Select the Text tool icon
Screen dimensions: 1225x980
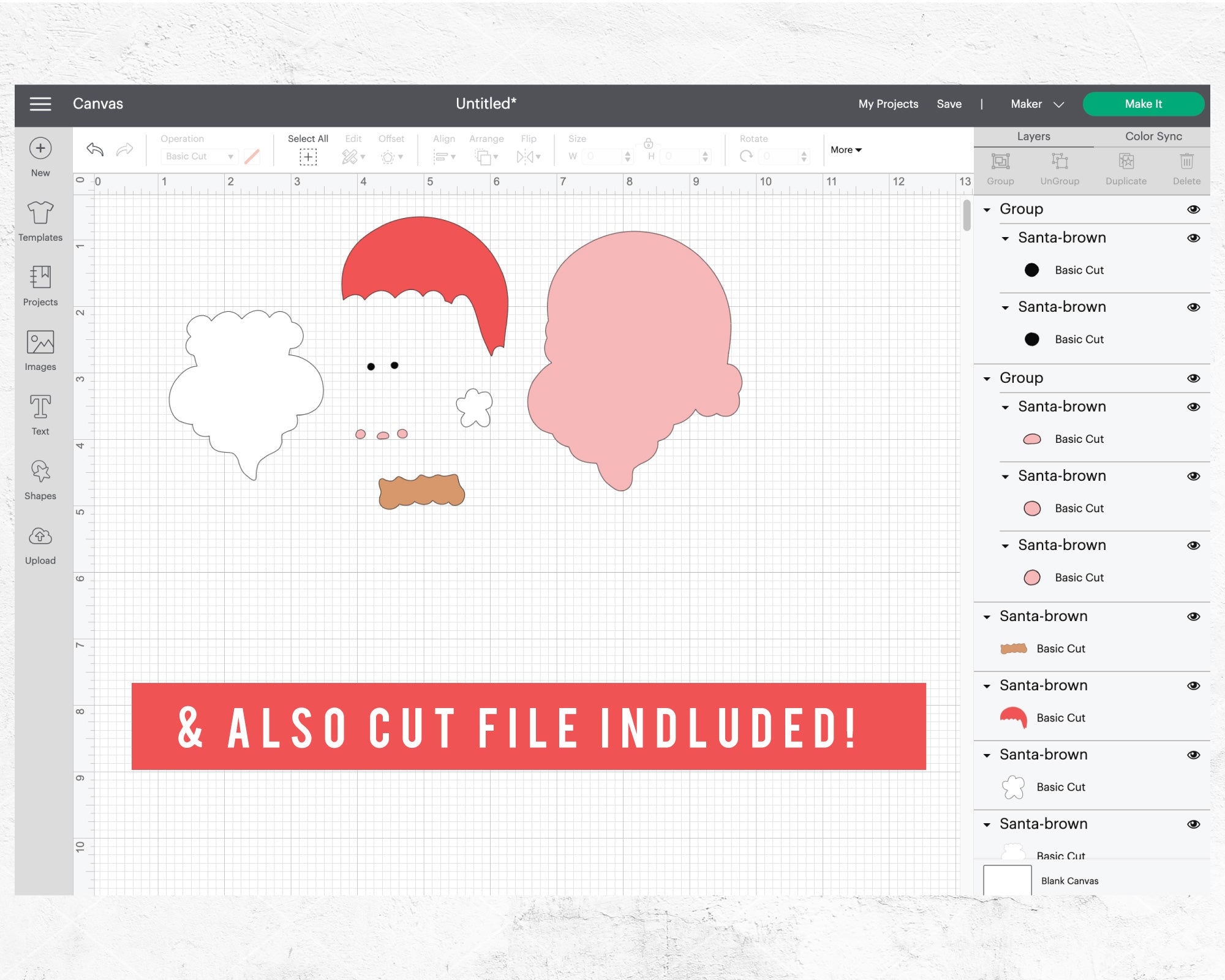(x=40, y=407)
